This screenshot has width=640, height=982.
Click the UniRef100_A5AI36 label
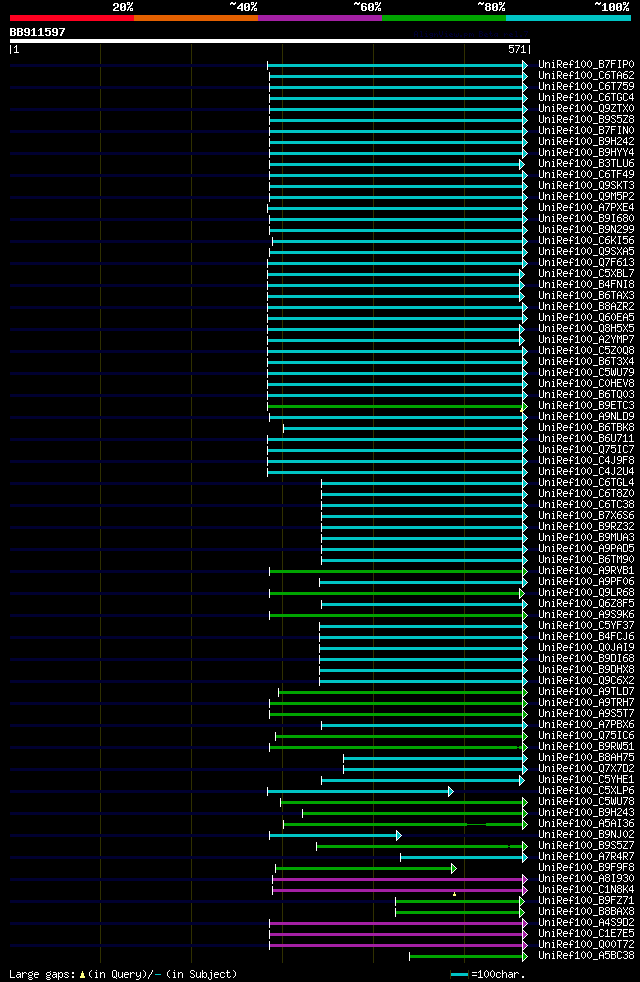coord(586,824)
